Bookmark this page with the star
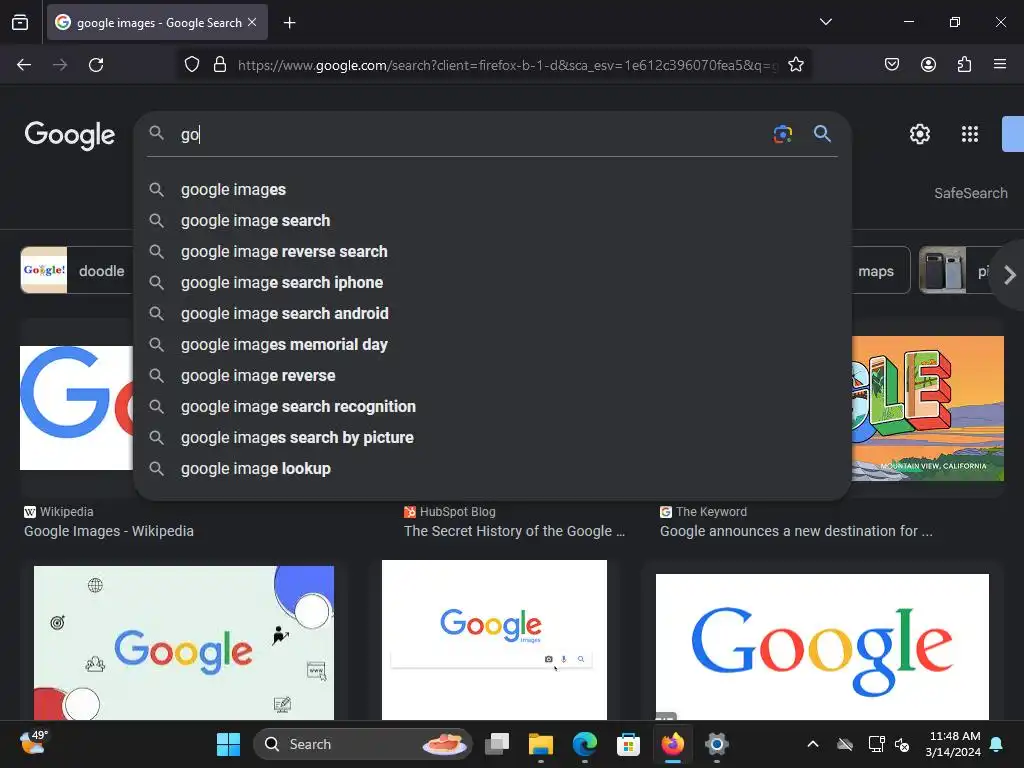Screen dimensions: 1024x768 795,65
